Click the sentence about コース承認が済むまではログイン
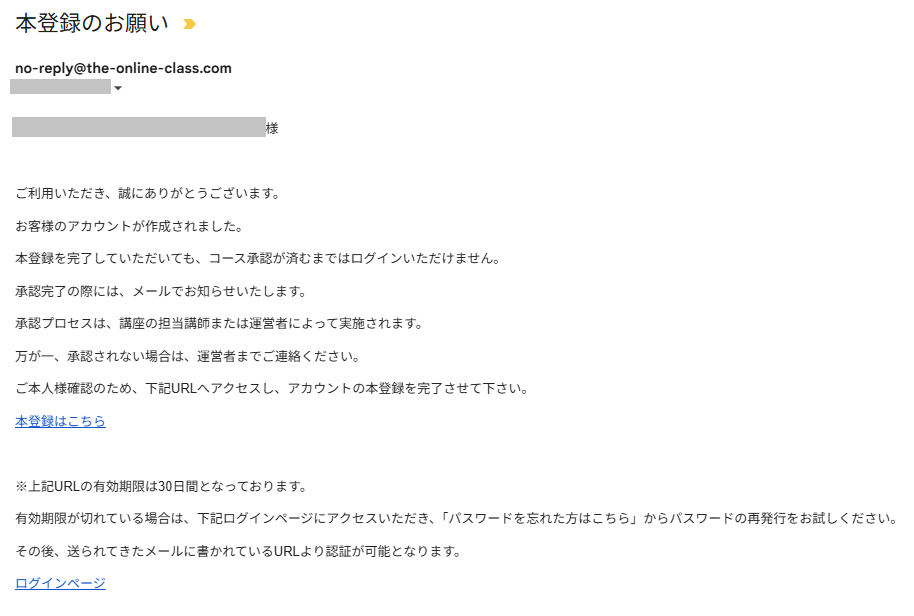Viewport: 914px width, 616px height. pyautogui.click(x=258, y=258)
